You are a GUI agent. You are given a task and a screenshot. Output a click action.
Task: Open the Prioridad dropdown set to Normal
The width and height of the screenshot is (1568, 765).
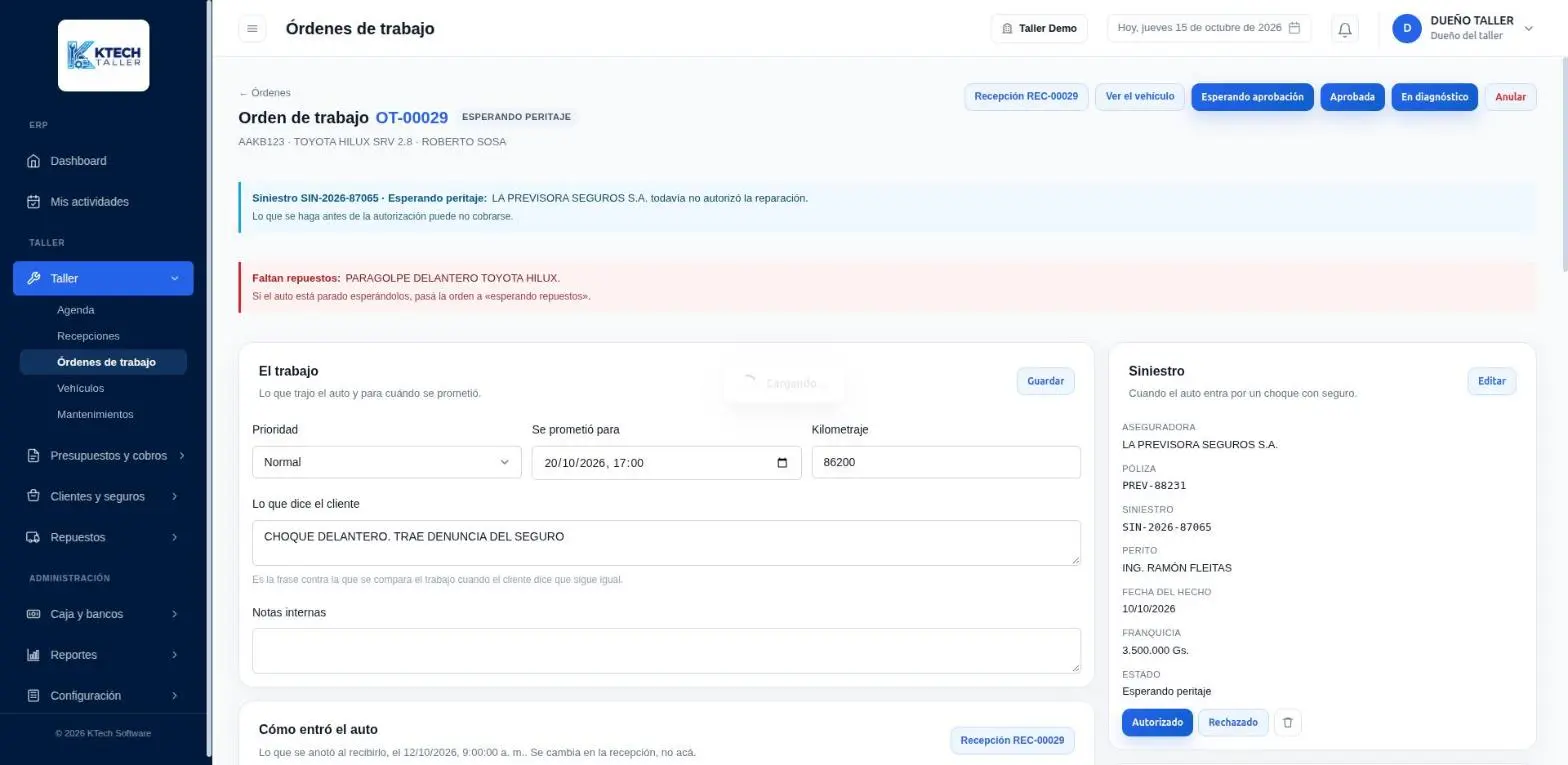click(387, 463)
